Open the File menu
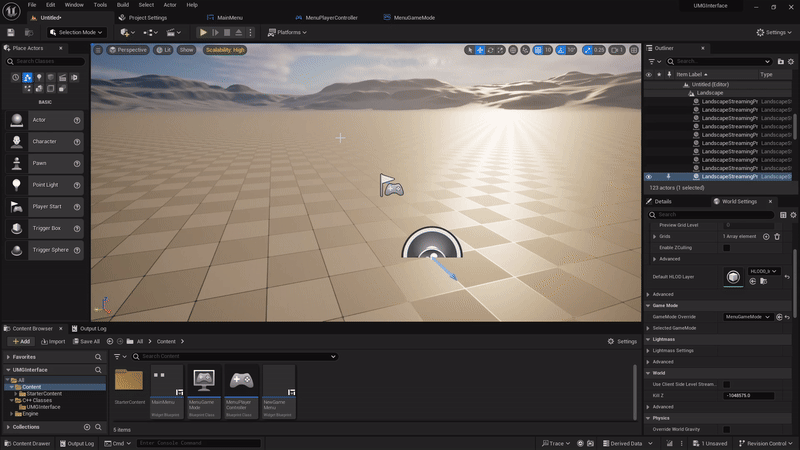The image size is (800, 450). (x=32, y=5)
